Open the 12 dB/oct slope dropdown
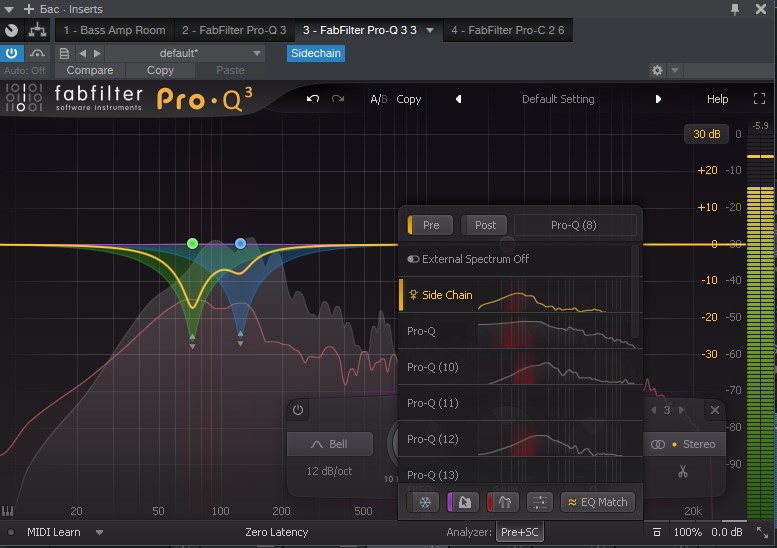777x548 pixels. tap(329, 471)
